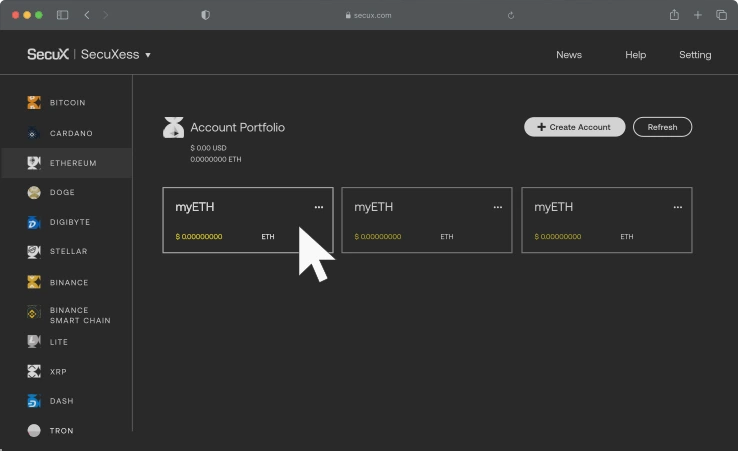Click the XRP coin icon
The image size is (738, 451).
34,371
